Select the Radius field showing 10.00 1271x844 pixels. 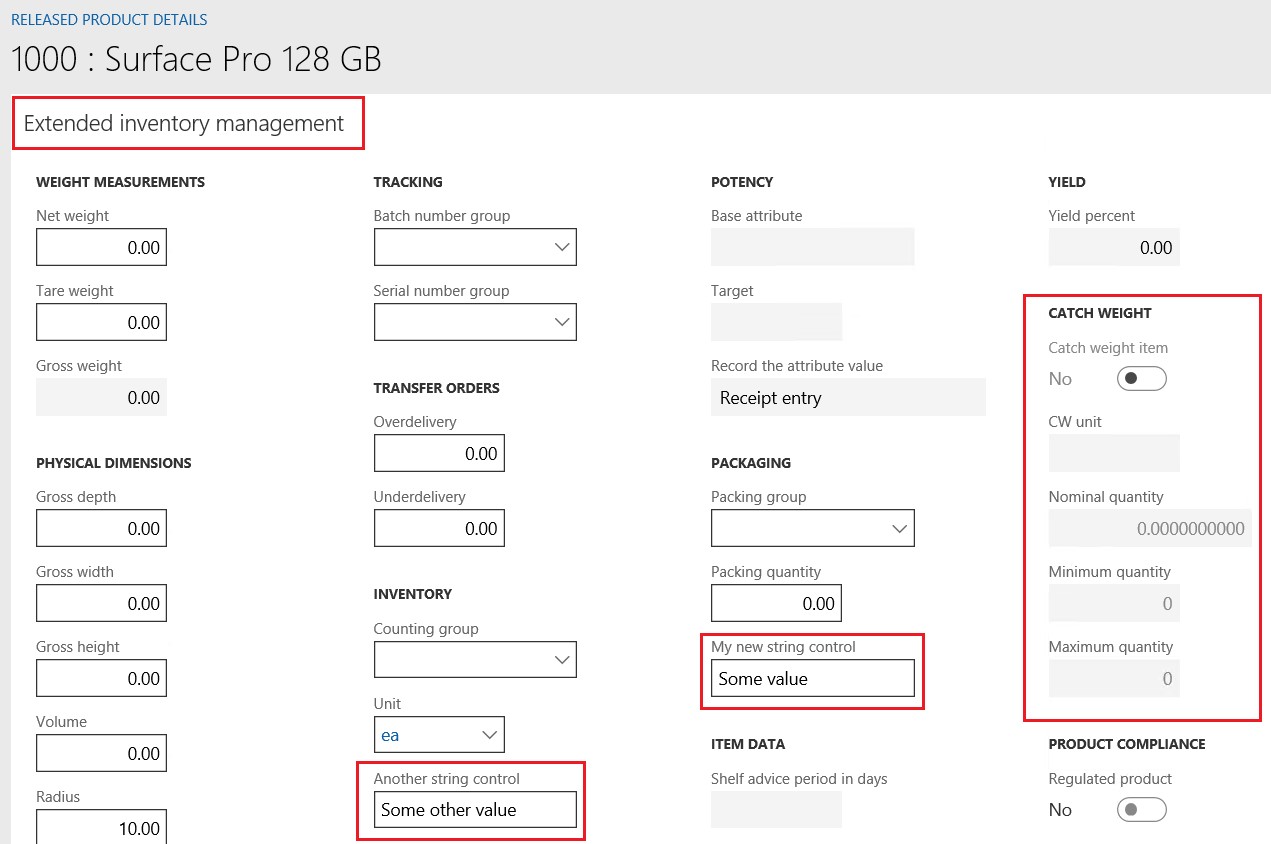pyautogui.click(x=100, y=828)
